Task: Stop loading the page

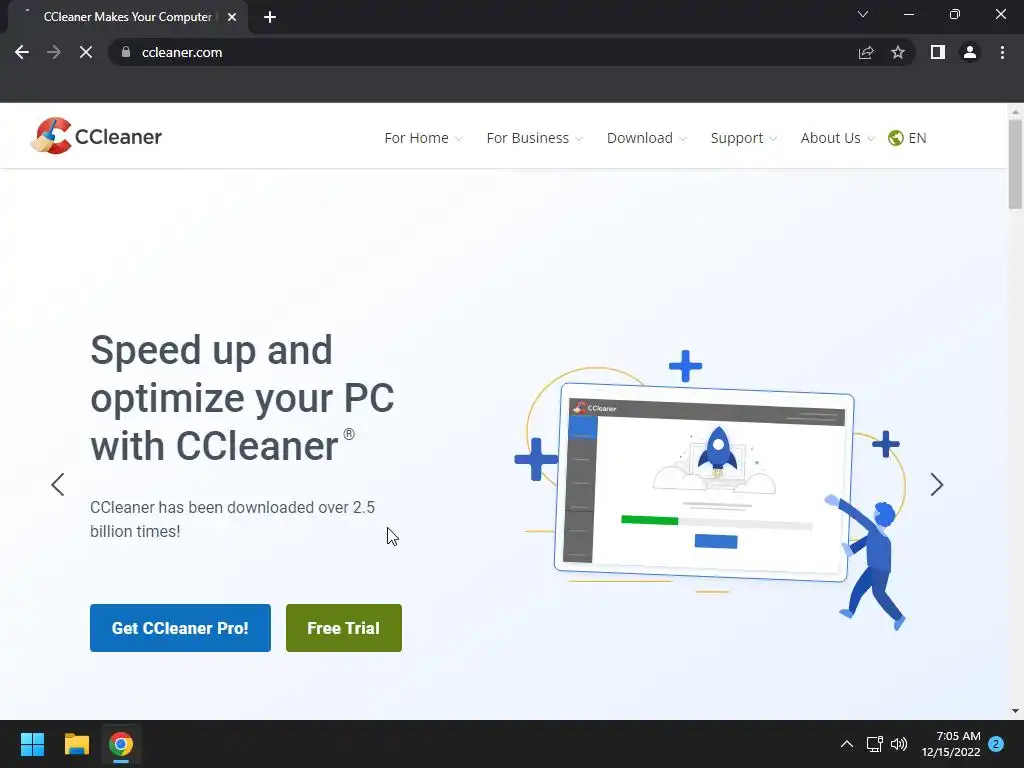Action: [x=86, y=52]
